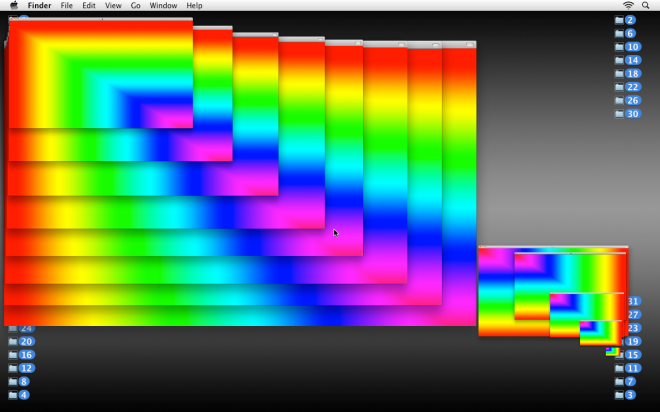The width and height of the screenshot is (660, 412).
Task: Open the Apple menu
Action: coord(14,6)
